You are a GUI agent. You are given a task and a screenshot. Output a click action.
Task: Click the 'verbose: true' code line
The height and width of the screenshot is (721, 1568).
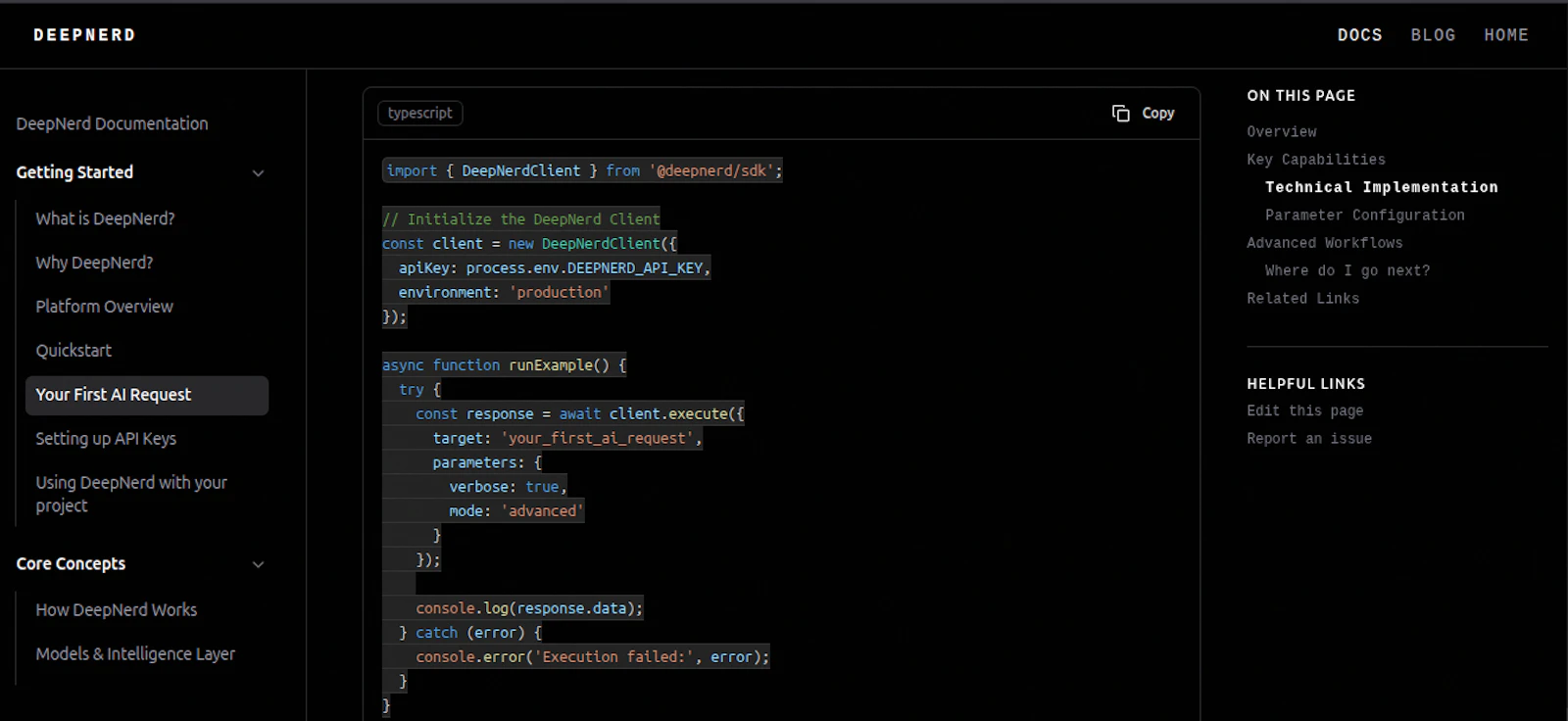(x=508, y=487)
